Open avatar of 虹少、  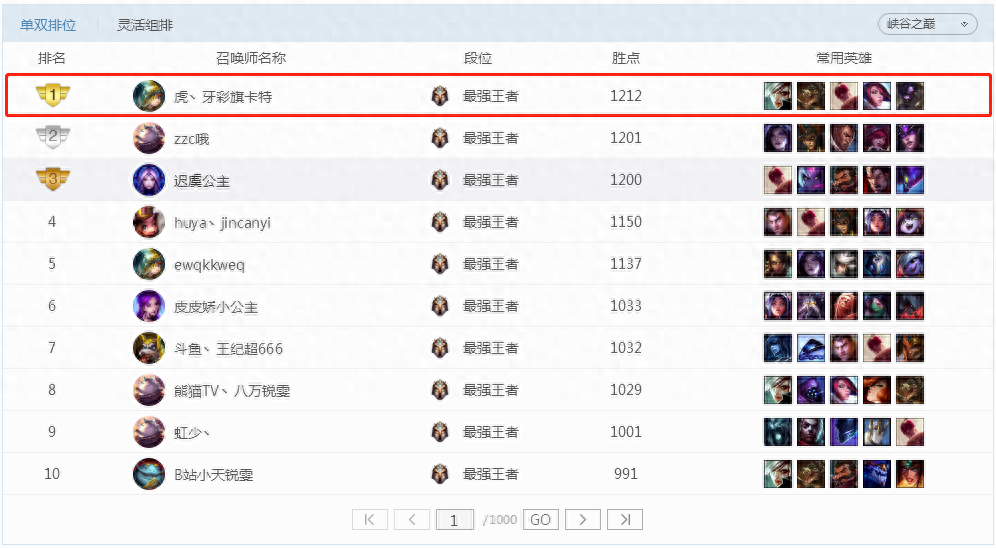click(149, 431)
